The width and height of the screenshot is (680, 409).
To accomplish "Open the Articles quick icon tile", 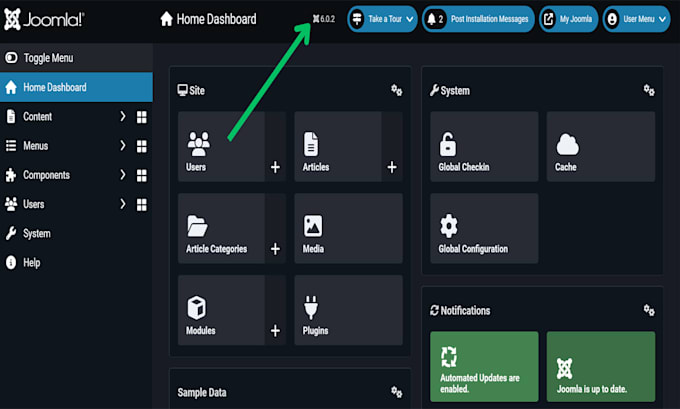I will [x=338, y=147].
